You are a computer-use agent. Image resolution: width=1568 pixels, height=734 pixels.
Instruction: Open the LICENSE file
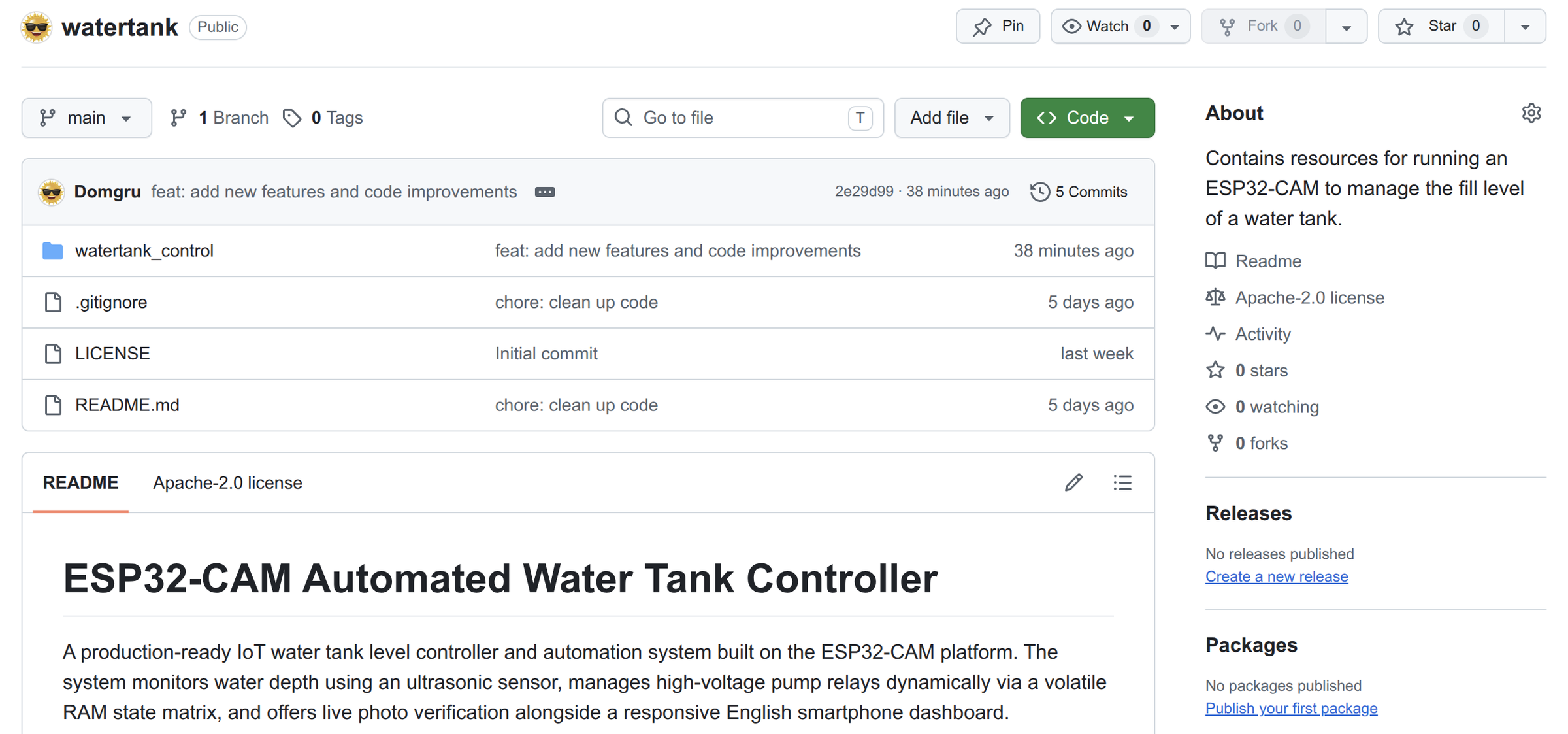pos(112,354)
